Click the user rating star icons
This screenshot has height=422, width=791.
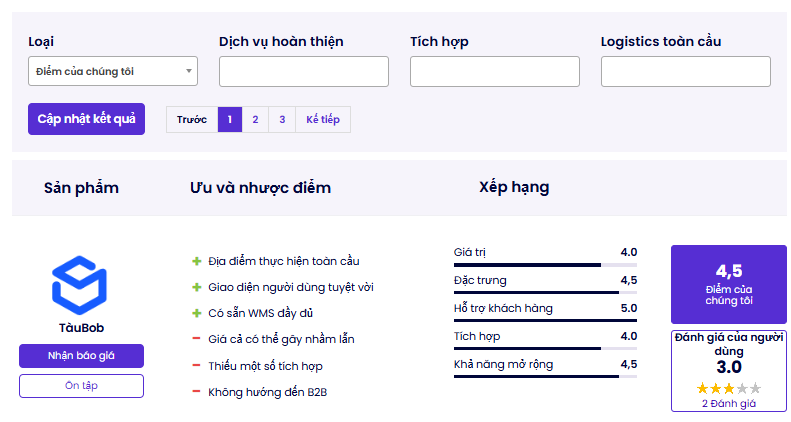click(x=728, y=388)
